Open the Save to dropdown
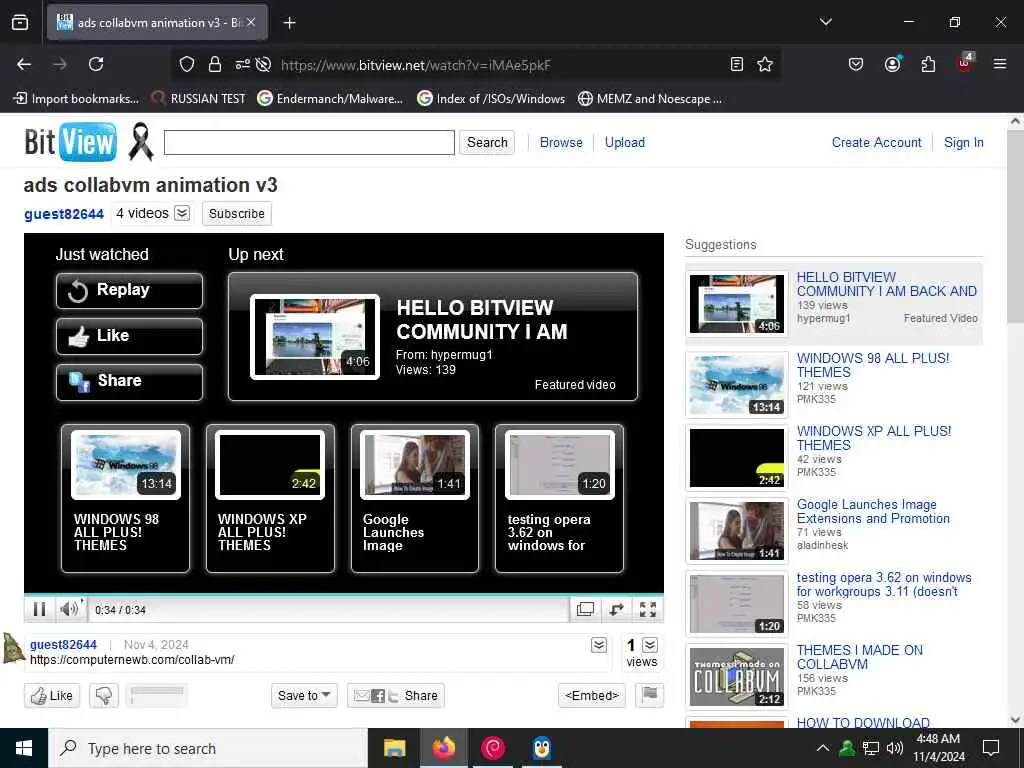 click(304, 696)
